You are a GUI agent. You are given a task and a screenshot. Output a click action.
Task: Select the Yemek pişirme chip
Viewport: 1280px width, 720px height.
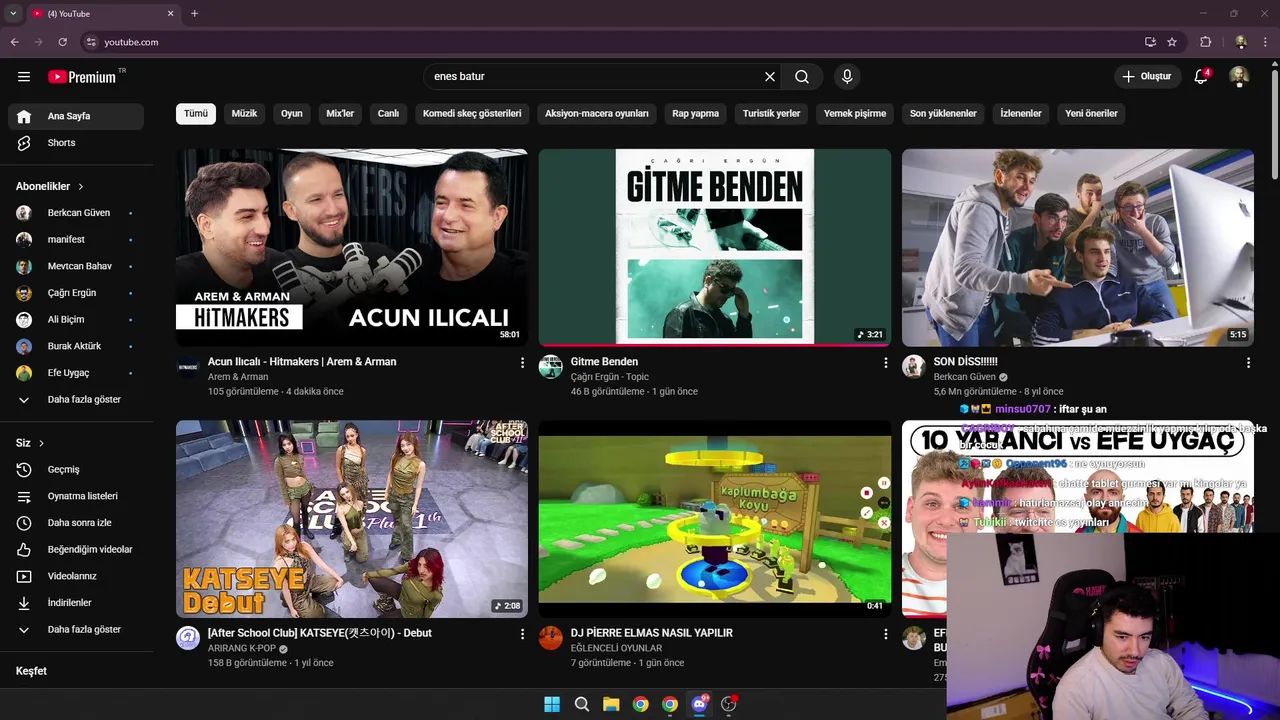[855, 113]
